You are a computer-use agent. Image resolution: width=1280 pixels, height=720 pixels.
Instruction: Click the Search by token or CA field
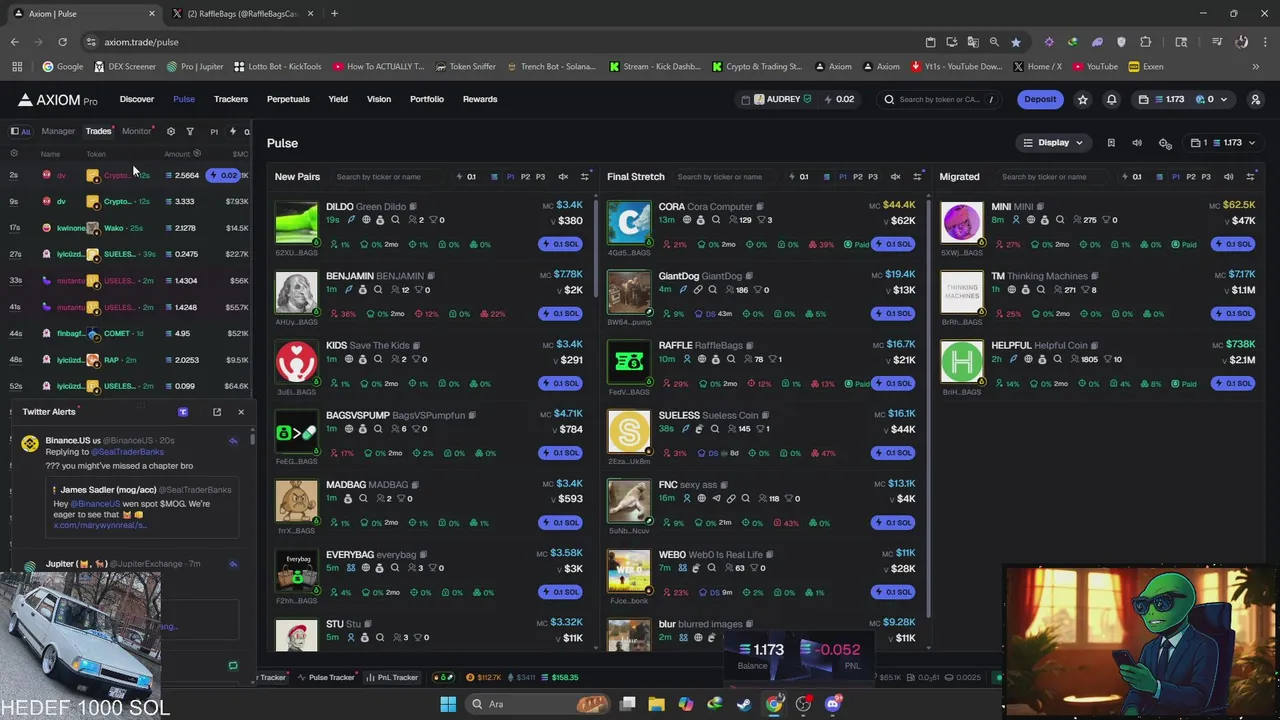tap(941, 99)
